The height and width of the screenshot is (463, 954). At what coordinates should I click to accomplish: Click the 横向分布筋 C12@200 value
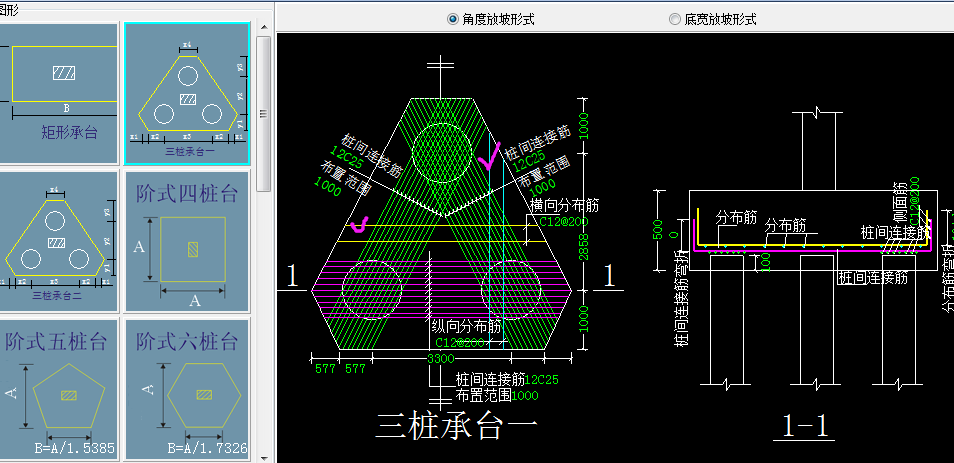(564, 221)
